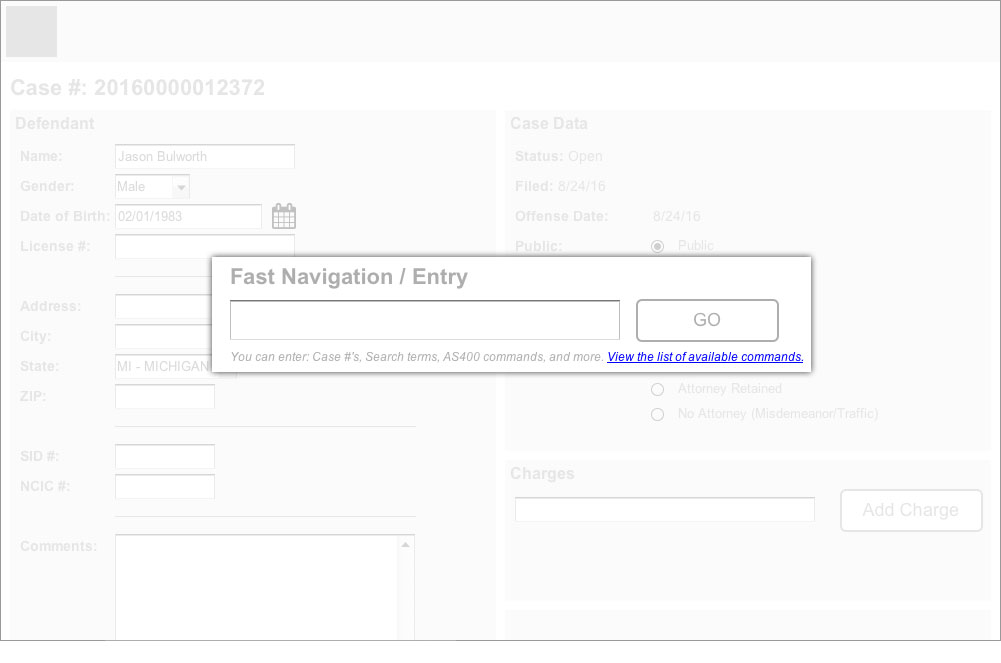Select No Attorney (Misdemeanor/Traffic) radio option
Screen dimensions: 1001x663
point(657,414)
